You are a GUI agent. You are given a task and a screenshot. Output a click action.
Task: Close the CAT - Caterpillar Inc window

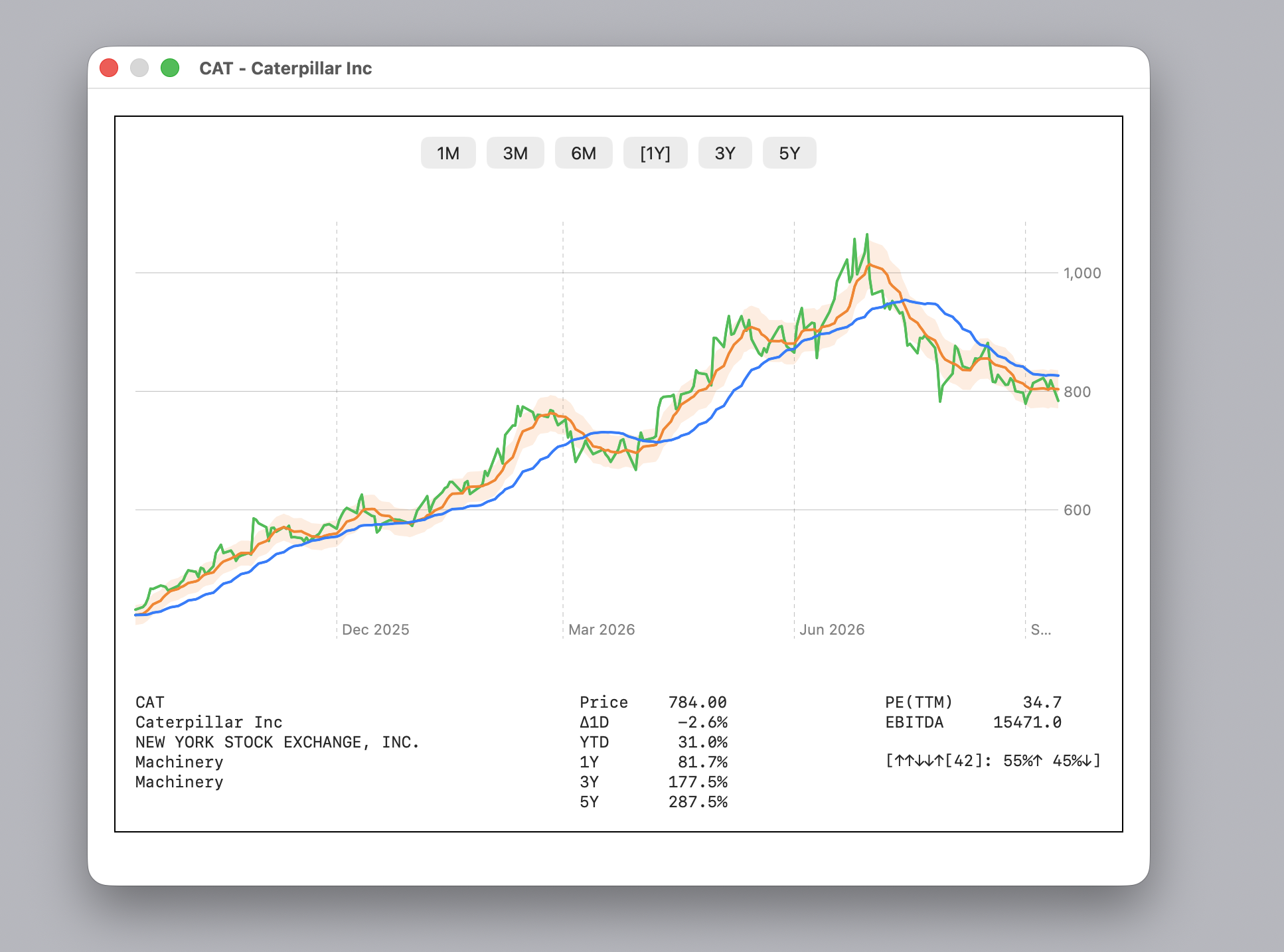point(109,68)
